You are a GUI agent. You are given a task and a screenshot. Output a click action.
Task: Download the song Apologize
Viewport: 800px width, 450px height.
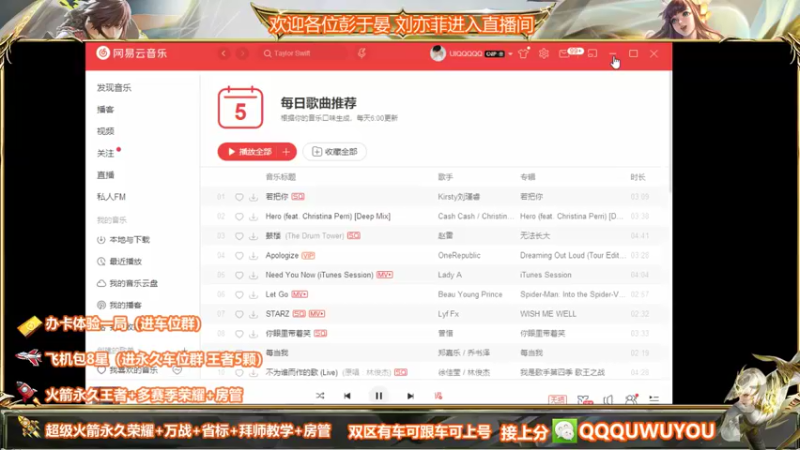click(253, 256)
